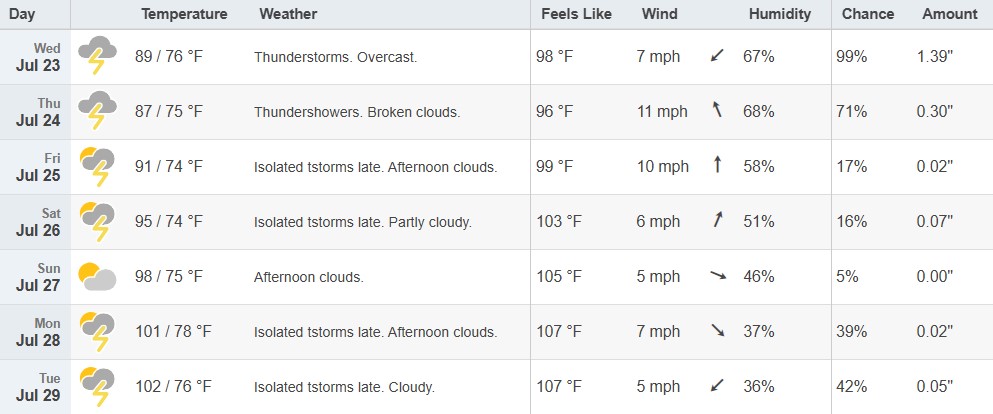Image resolution: width=993 pixels, height=414 pixels.
Task: Click the Feels Like column header
Action: pos(576,14)
